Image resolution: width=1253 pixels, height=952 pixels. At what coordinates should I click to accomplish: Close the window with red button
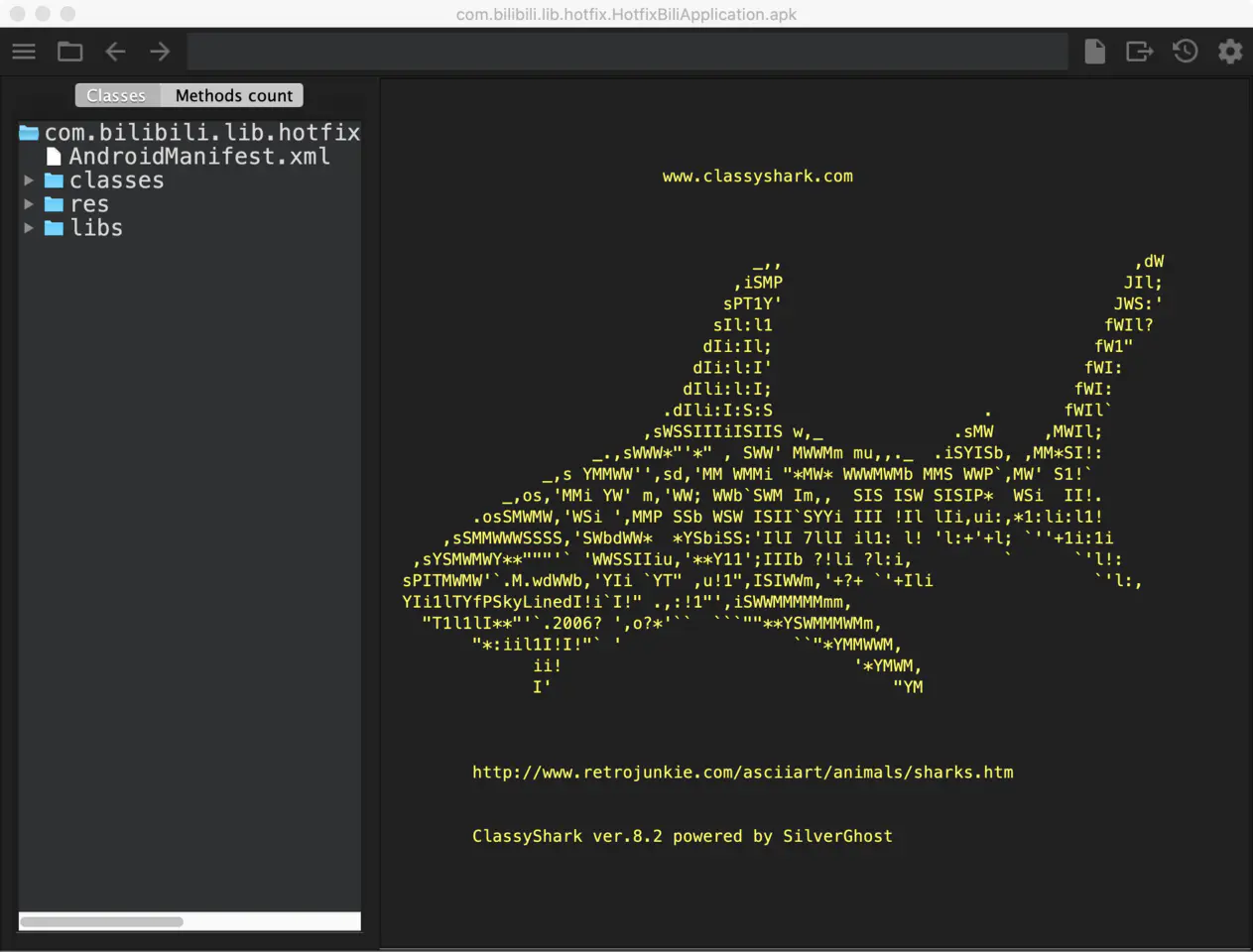[x=17, y=14]
